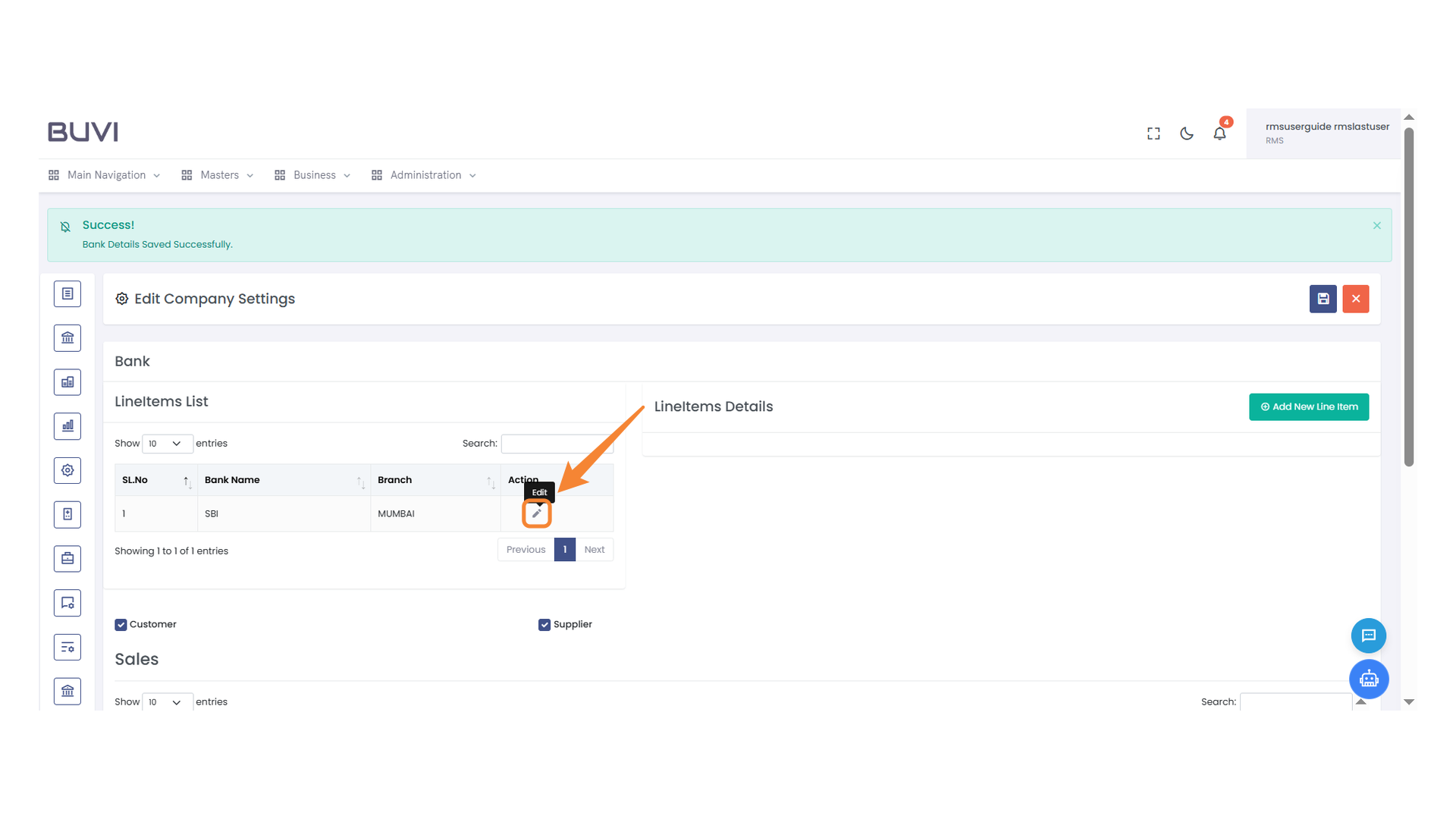Click Add New Line Item button
Screen dimensions: 1456x819
1308,407
